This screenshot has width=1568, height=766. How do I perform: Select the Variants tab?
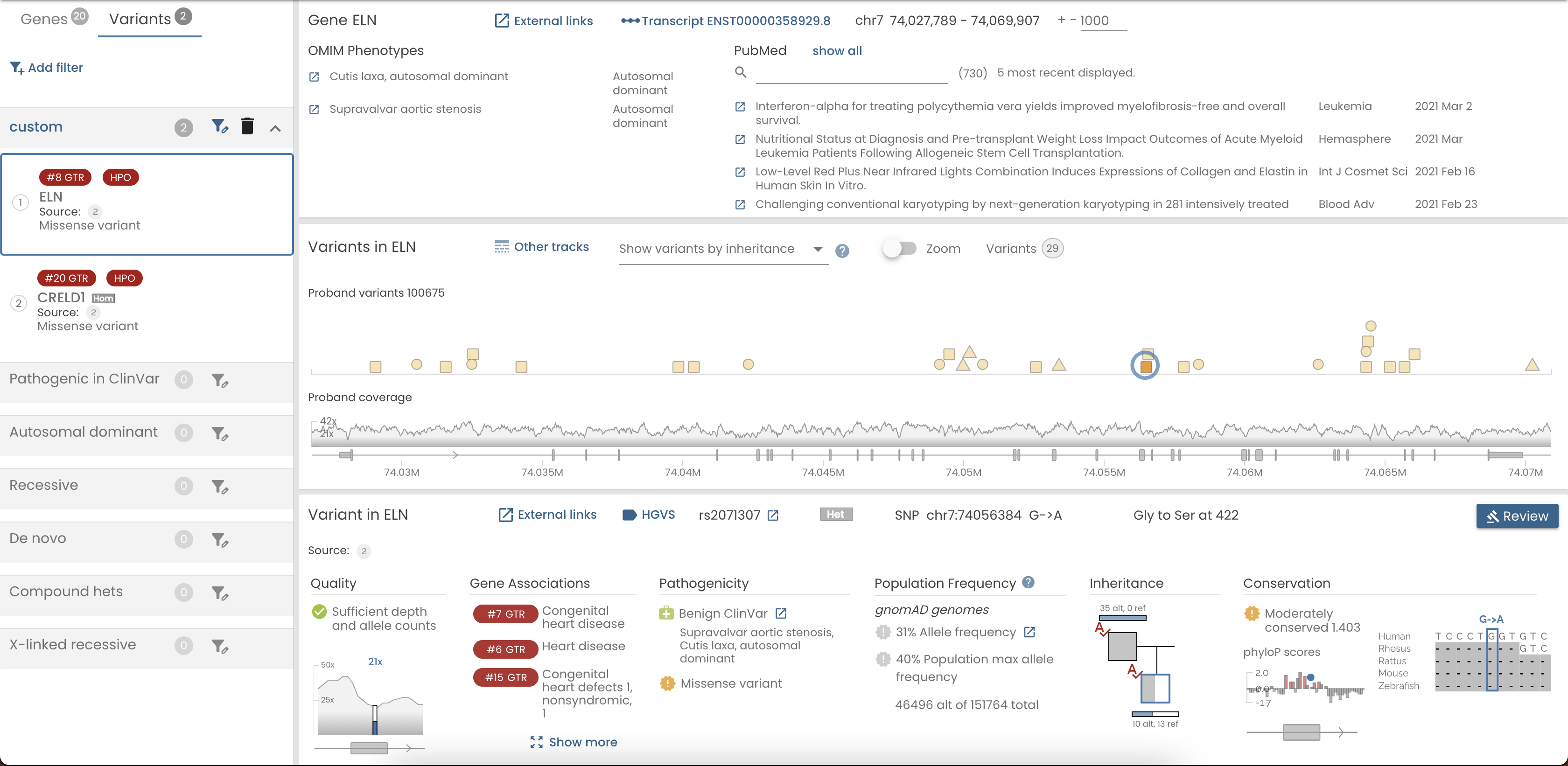click(150, 18)
